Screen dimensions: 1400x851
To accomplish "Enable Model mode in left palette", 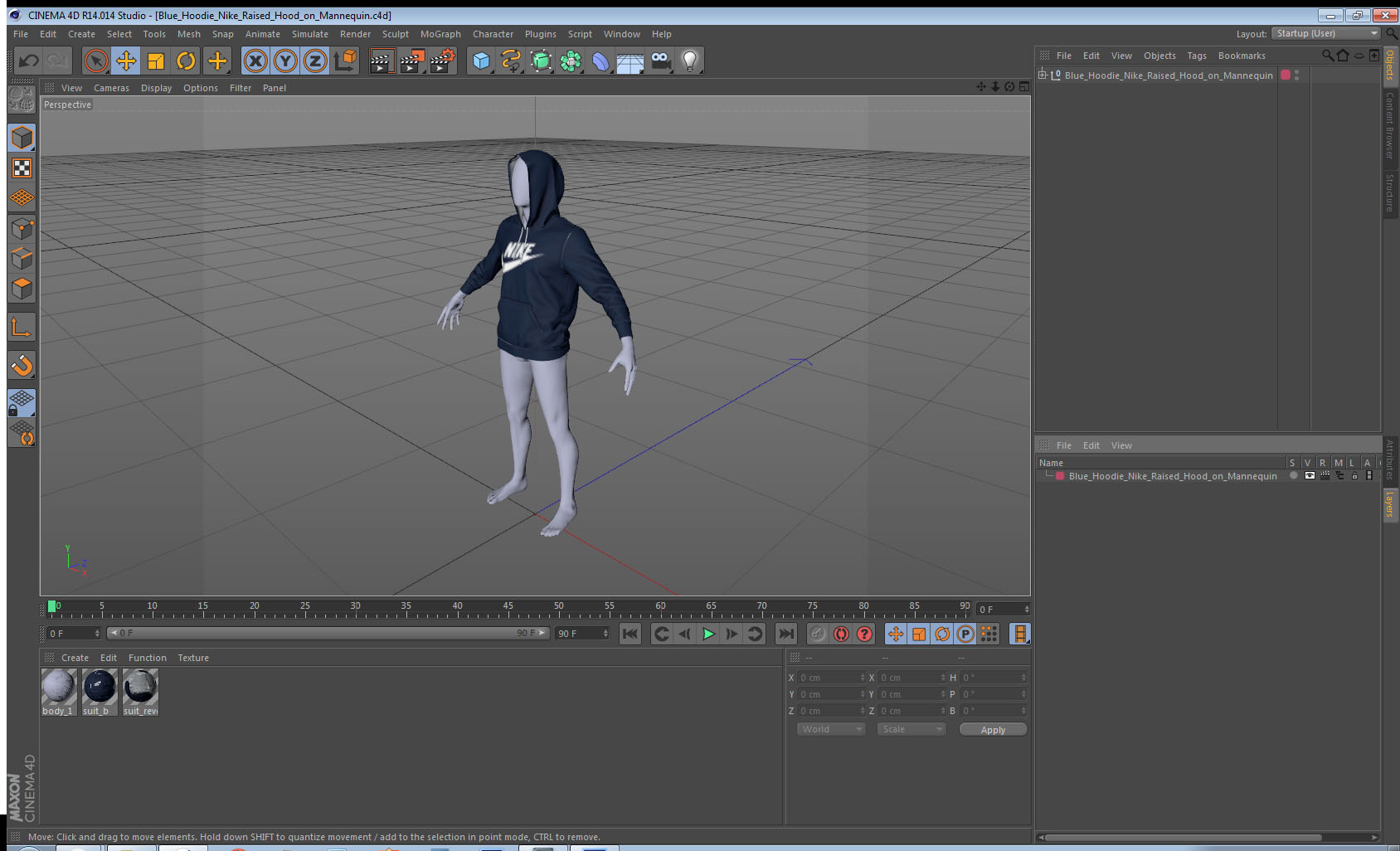I will [x=22, y=138].
